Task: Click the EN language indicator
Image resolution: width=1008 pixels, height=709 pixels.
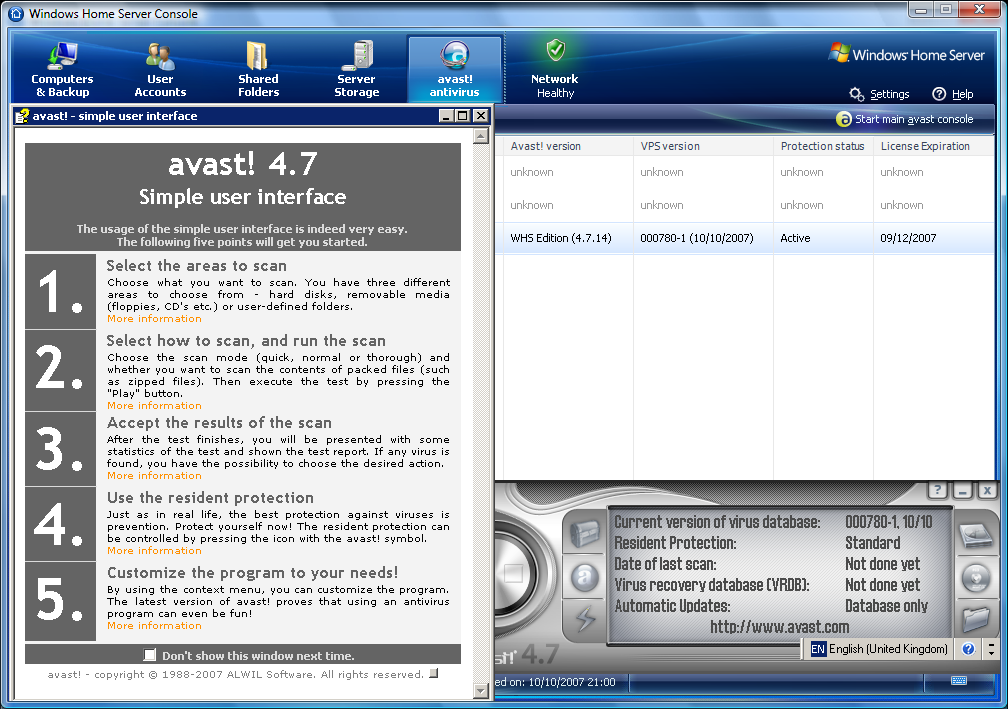Action: point(818,649)
